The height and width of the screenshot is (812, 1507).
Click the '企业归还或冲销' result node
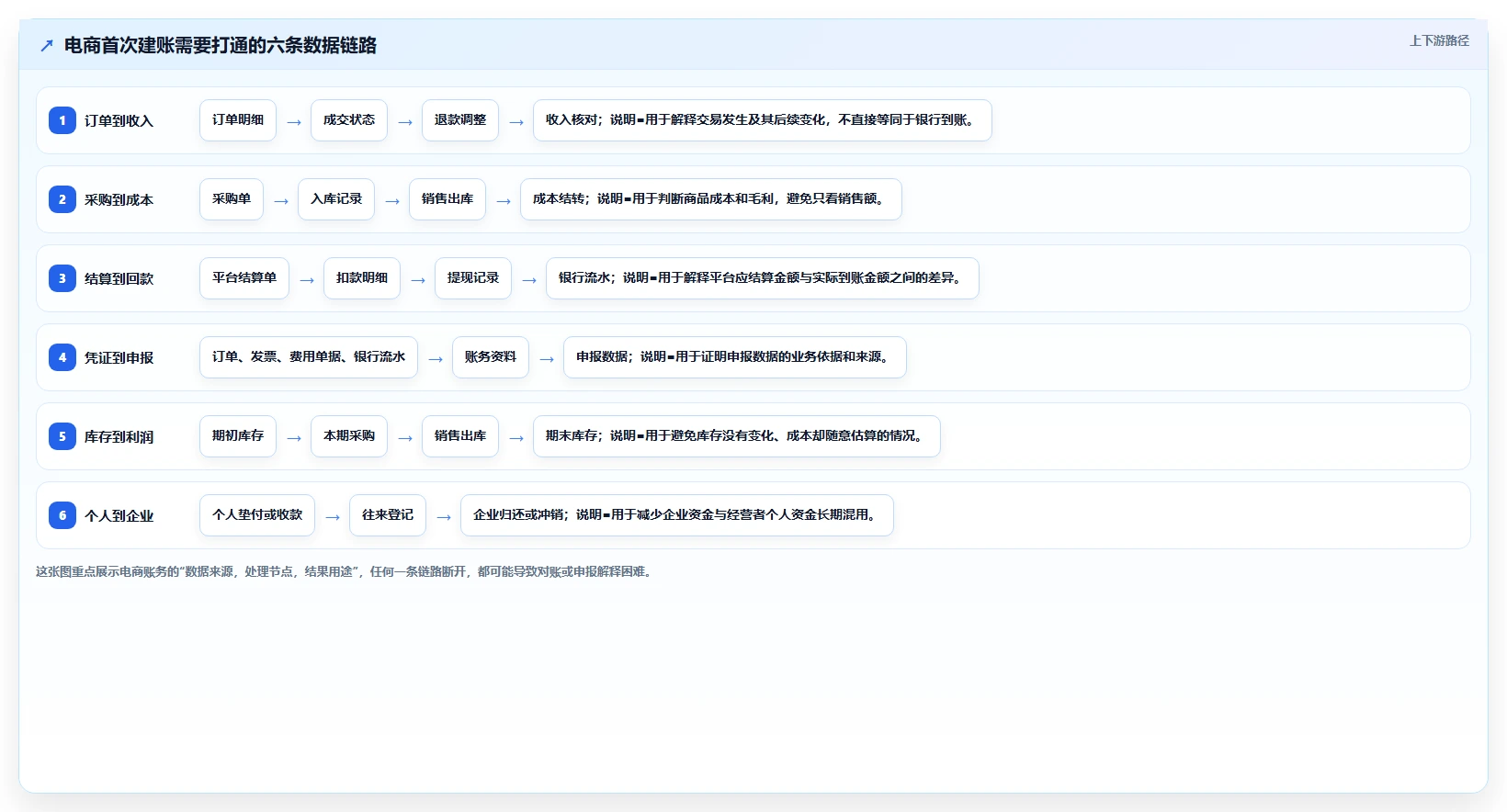coord(677,515)
